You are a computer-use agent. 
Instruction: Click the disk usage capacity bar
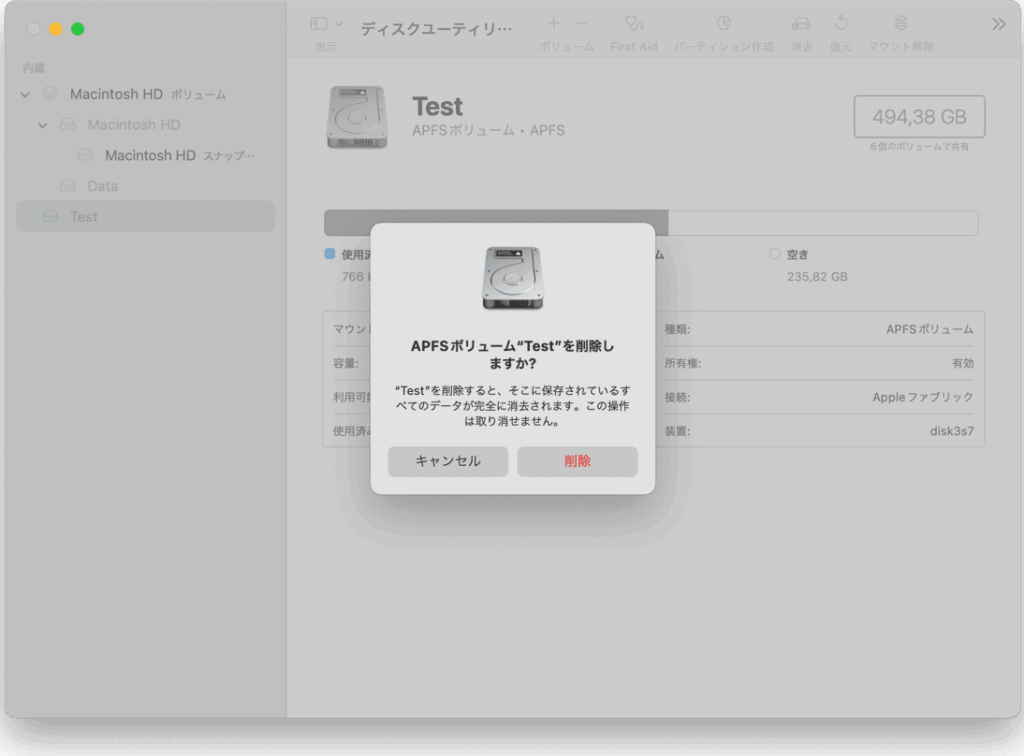click(650, 223)
